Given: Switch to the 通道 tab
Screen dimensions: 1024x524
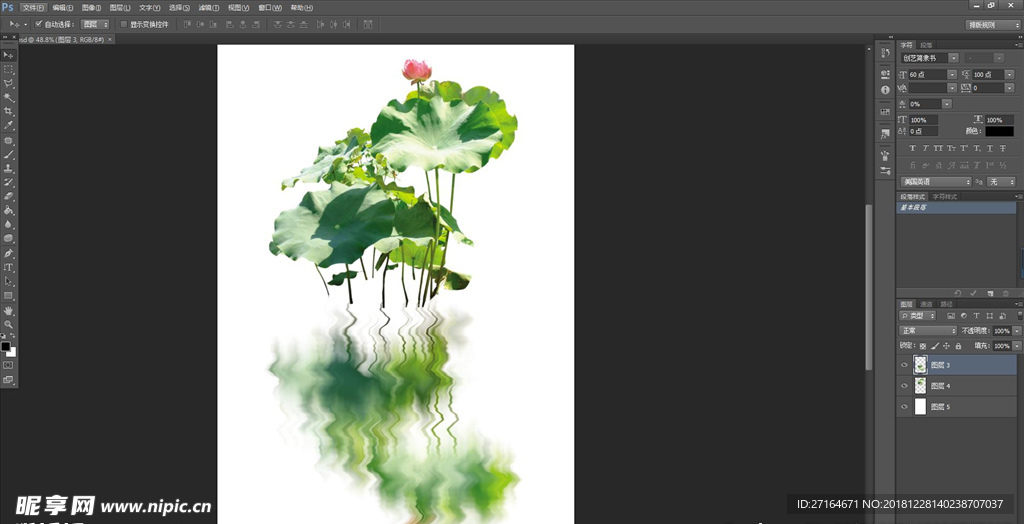Looking at the screenshot, I should tap(926, 303).
